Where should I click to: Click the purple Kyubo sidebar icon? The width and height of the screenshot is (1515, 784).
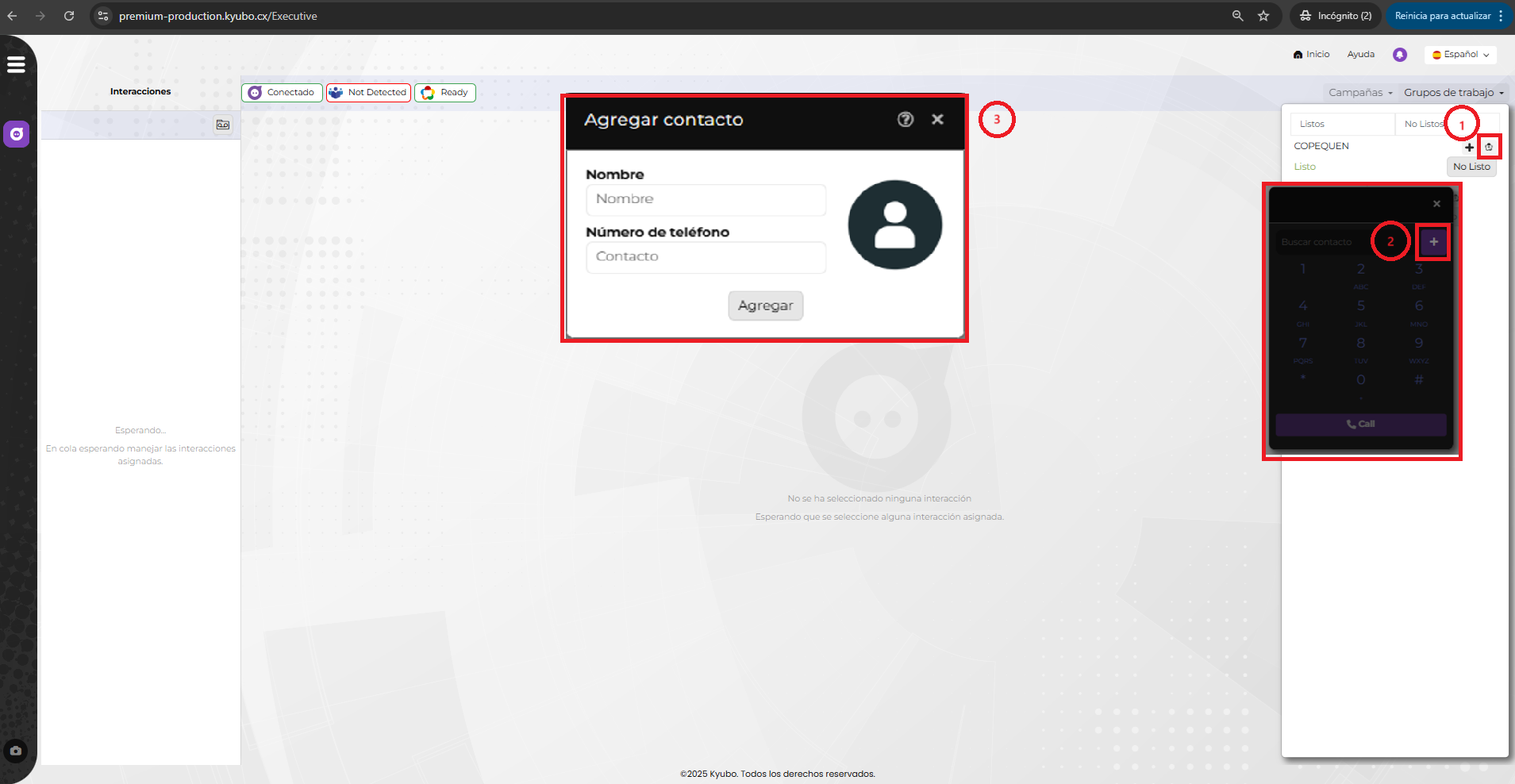point(17,134)
